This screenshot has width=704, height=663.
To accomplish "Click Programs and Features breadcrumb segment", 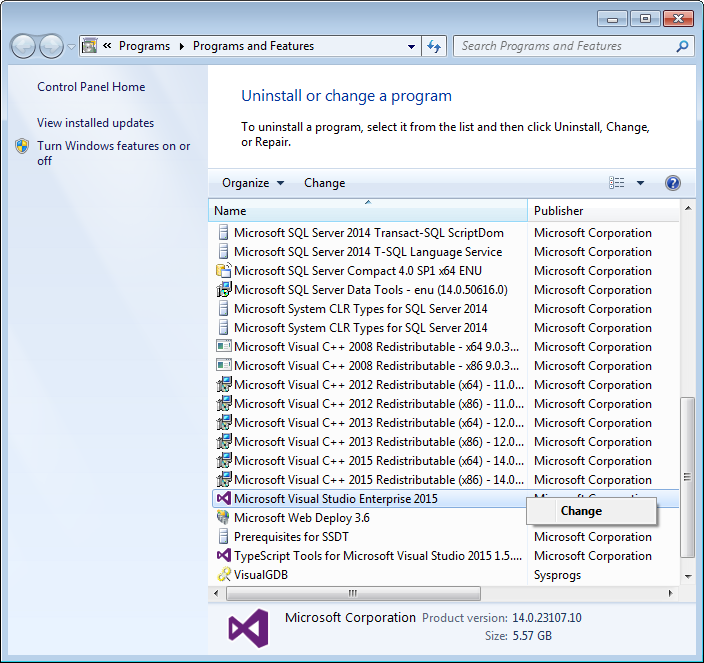I will click(253, 46).
